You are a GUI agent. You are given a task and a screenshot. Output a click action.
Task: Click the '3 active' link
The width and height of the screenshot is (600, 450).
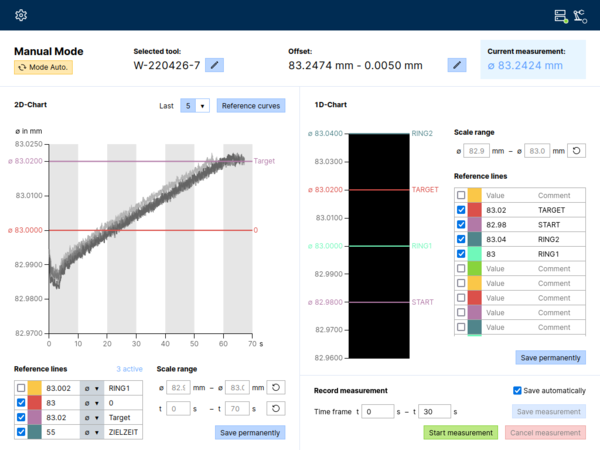coord(129,369)
